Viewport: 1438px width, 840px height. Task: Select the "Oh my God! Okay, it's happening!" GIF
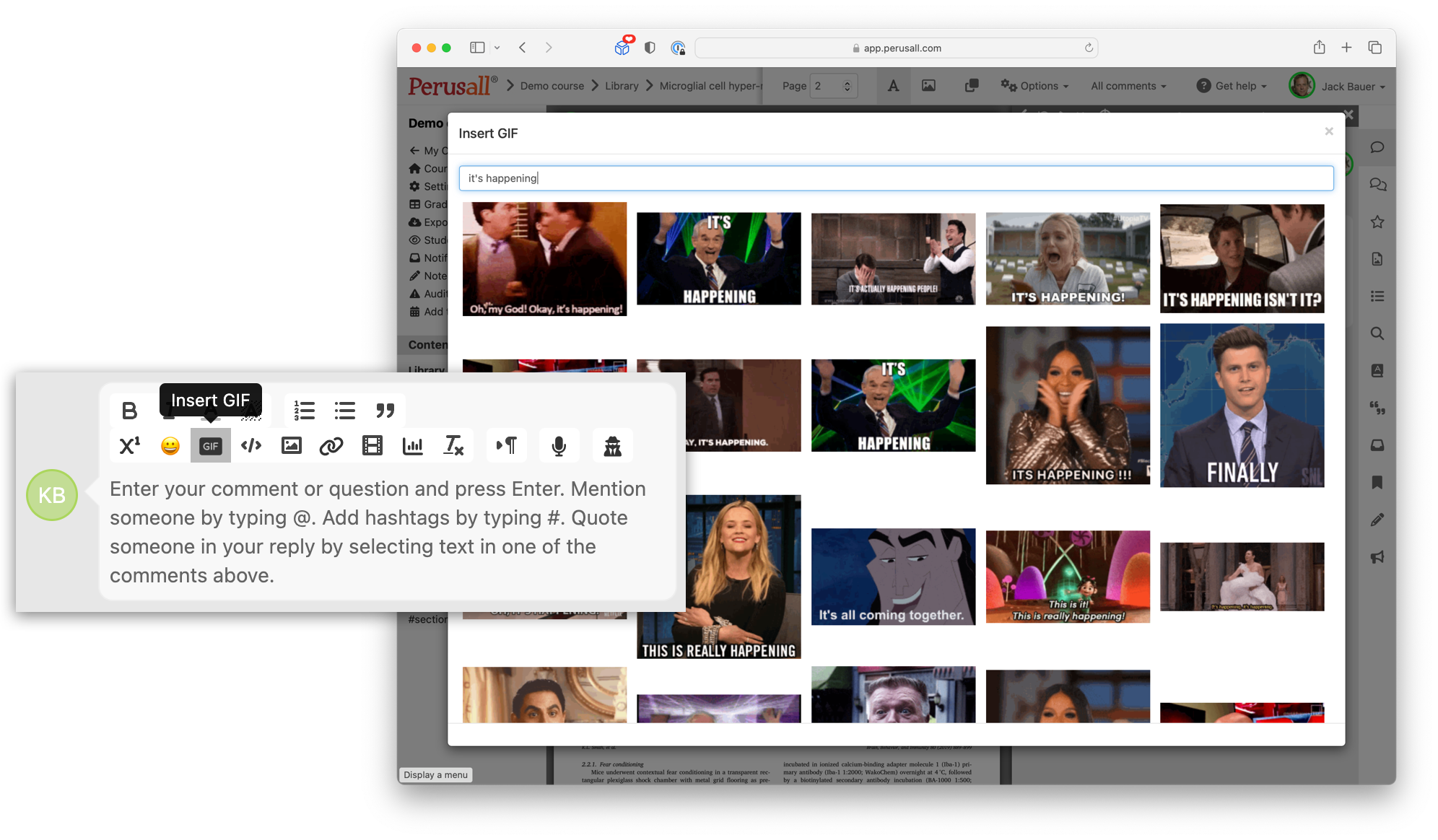[544, 259]
